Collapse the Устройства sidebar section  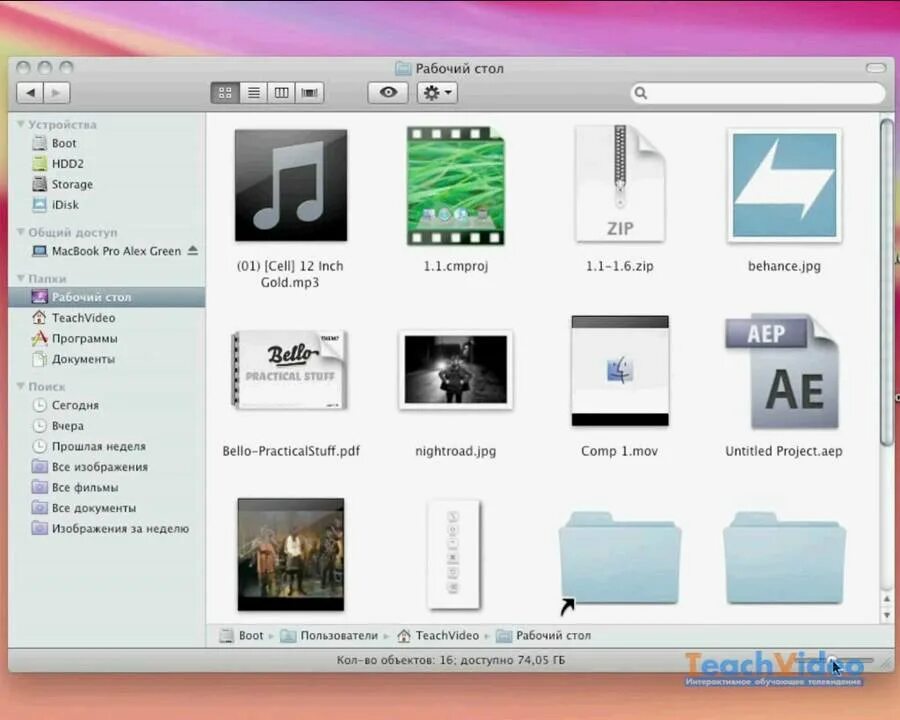21,124
